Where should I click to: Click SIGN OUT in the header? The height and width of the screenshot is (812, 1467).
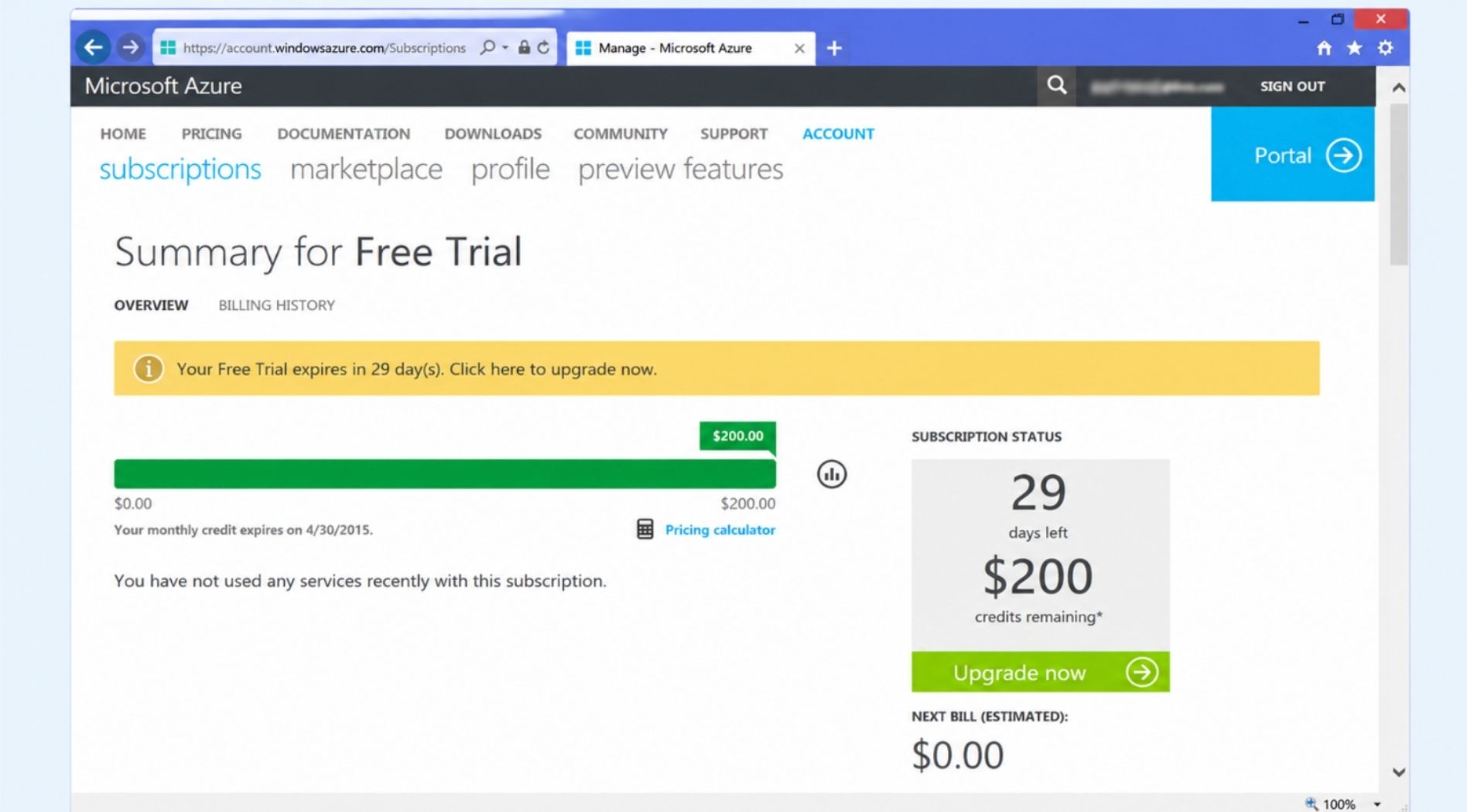(1292, 87)
